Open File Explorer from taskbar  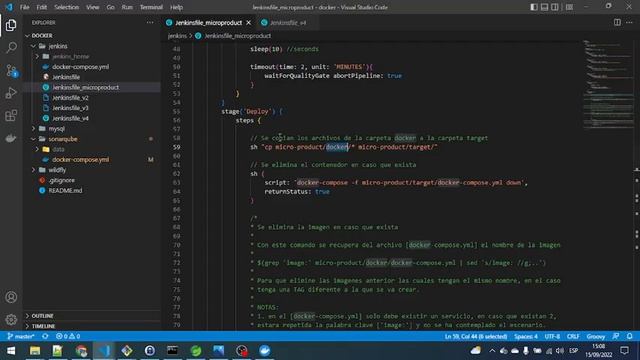tap(35, 351)
